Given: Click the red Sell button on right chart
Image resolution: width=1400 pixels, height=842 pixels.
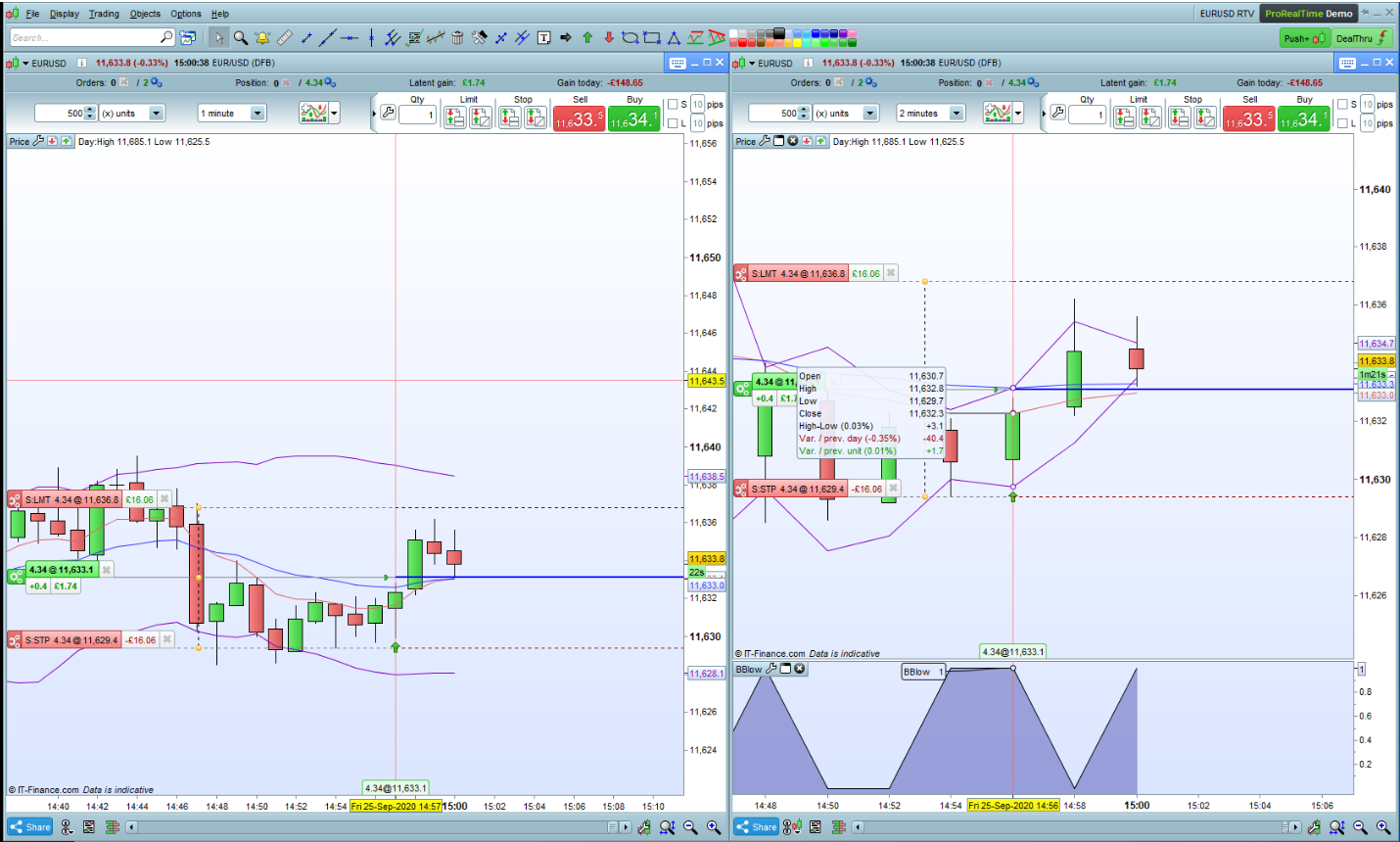Looking at the screenshot, I should click(1249, 118).
